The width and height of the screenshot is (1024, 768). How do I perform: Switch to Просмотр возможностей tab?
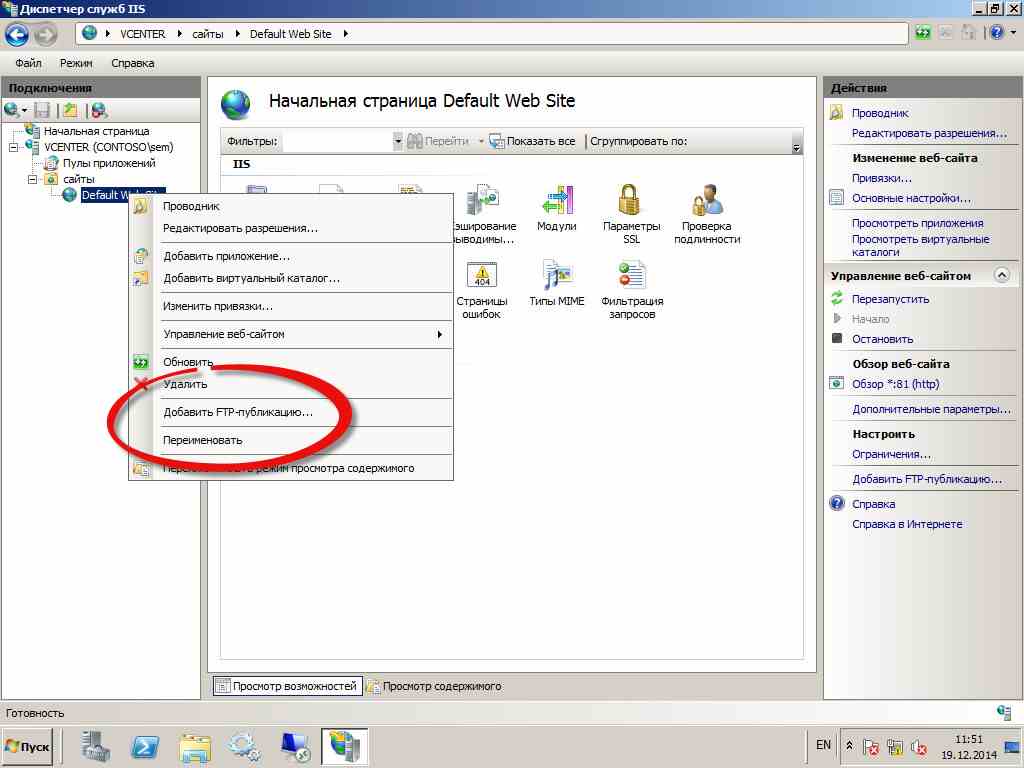(x=288, y=686)
